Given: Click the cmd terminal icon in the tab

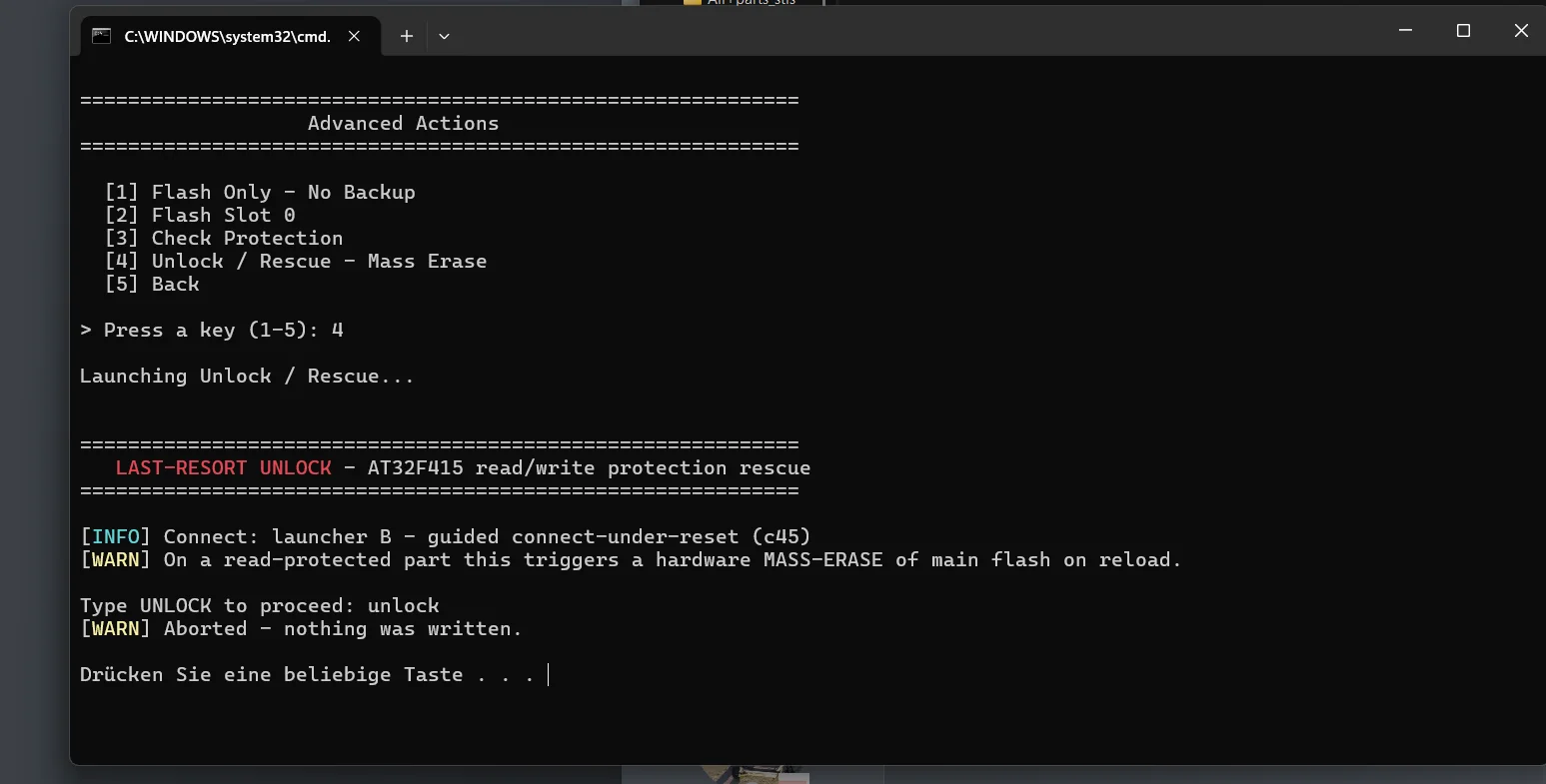Looking at the screenshot, I should (x=101, y=36).
